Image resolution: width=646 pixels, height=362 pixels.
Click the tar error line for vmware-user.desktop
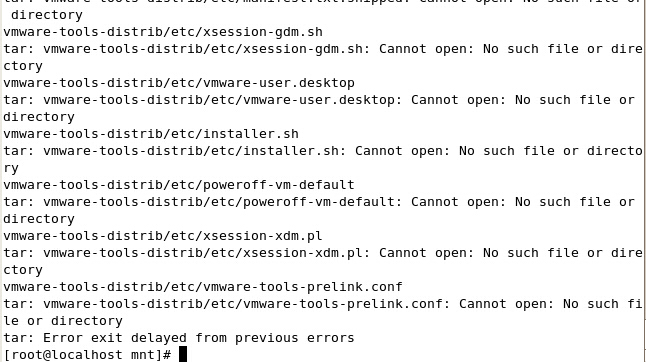(319, 100)
